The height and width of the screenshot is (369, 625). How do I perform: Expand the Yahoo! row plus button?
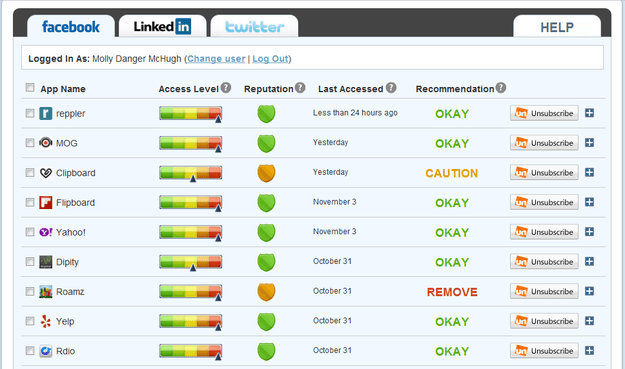point(590,232)
